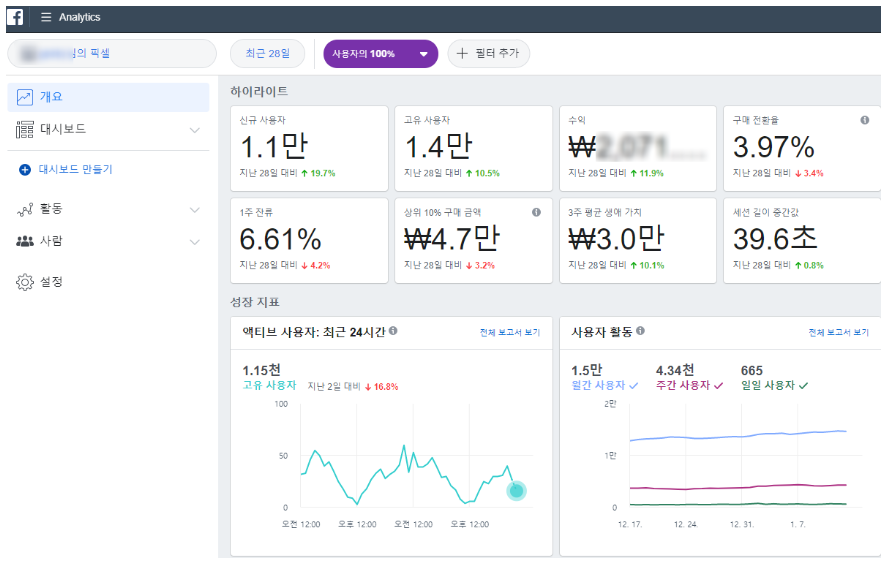893x571 pixels.
Task: Open the 사용자의 100% dropdown
Action: [x=380, y=54]
